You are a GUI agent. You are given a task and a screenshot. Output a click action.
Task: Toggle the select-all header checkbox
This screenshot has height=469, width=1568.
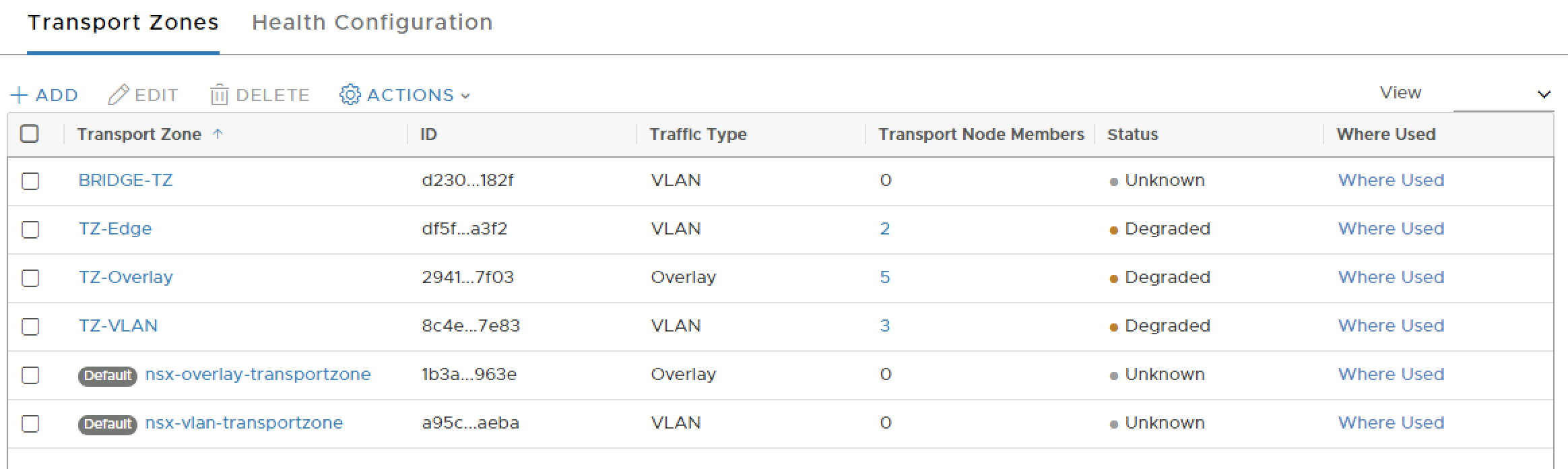(30, 133)
